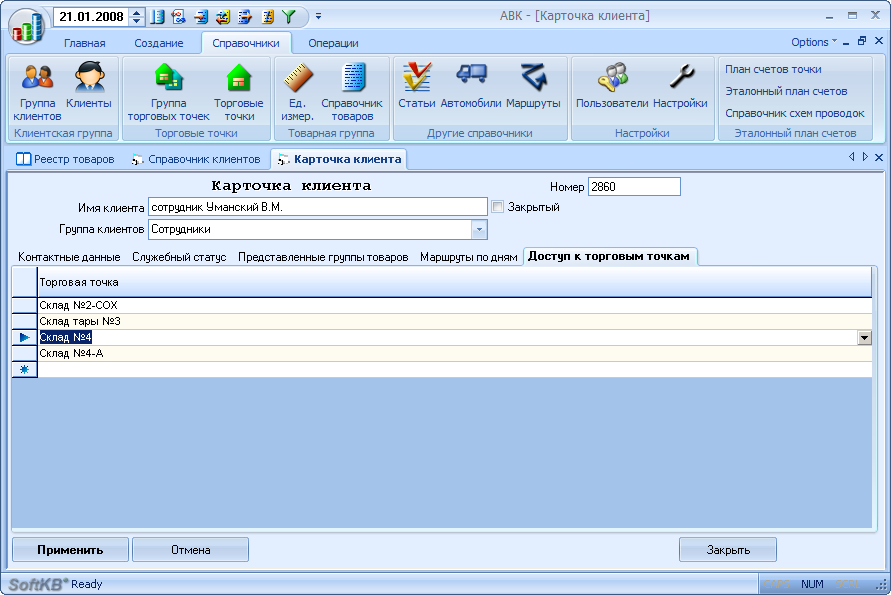Screen dimensions: 891x595
Task: Decrease the date with the down spinner
Action: click(x=136, y=20)
